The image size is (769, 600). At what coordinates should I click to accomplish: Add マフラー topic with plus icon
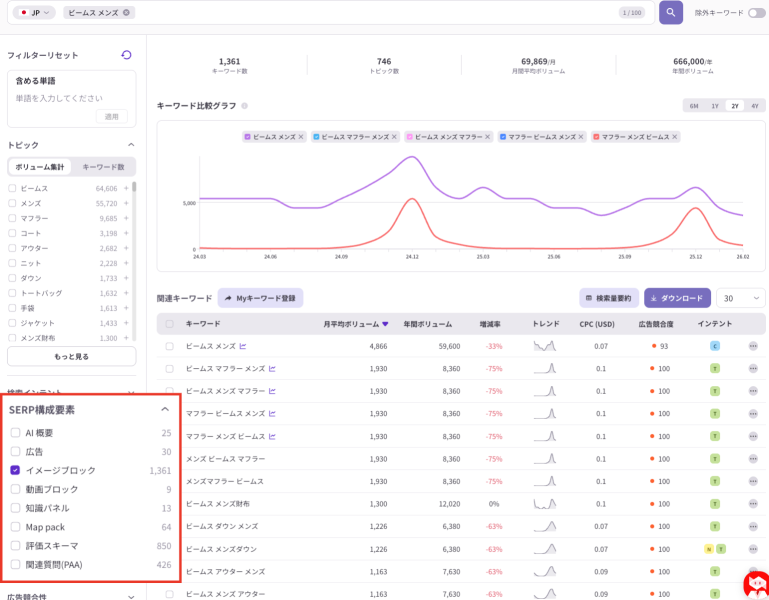126,218
